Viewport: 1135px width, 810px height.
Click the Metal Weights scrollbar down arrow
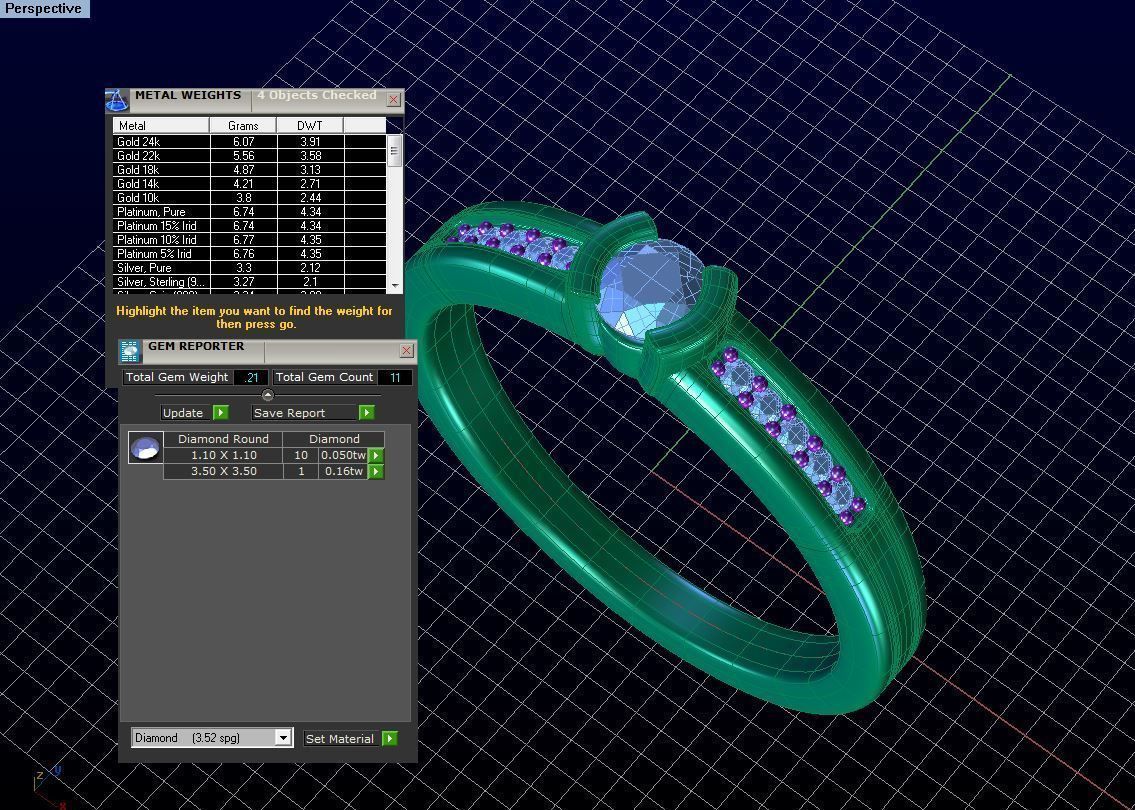click(x=394, y=286)
